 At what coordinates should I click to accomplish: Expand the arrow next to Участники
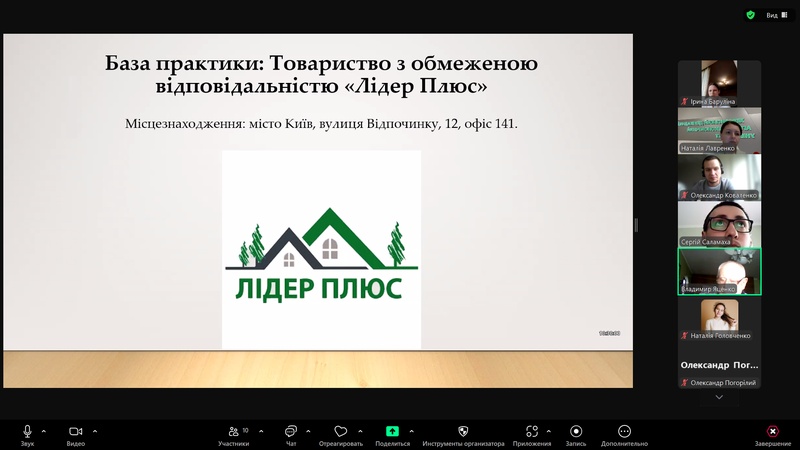click(x=261, y=431)
